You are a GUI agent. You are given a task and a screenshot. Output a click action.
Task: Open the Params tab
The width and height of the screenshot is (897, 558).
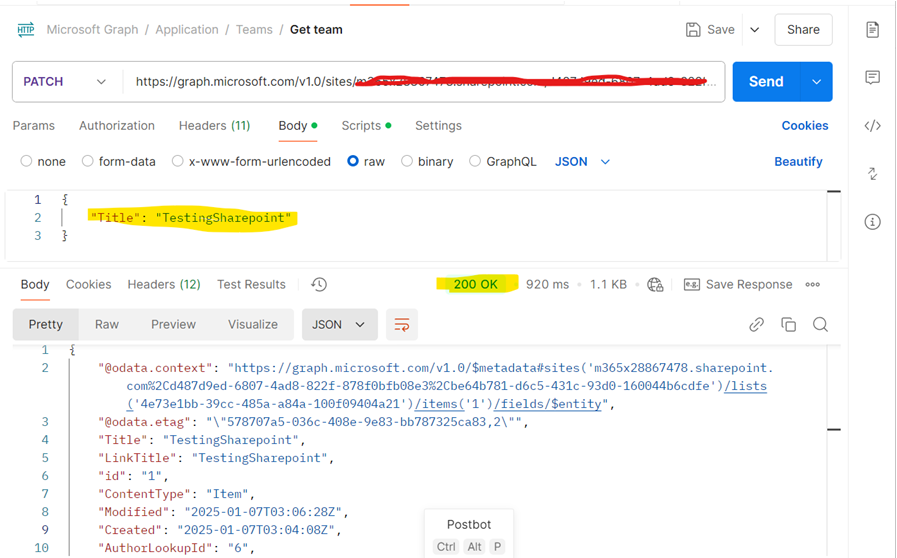(34, 125)
